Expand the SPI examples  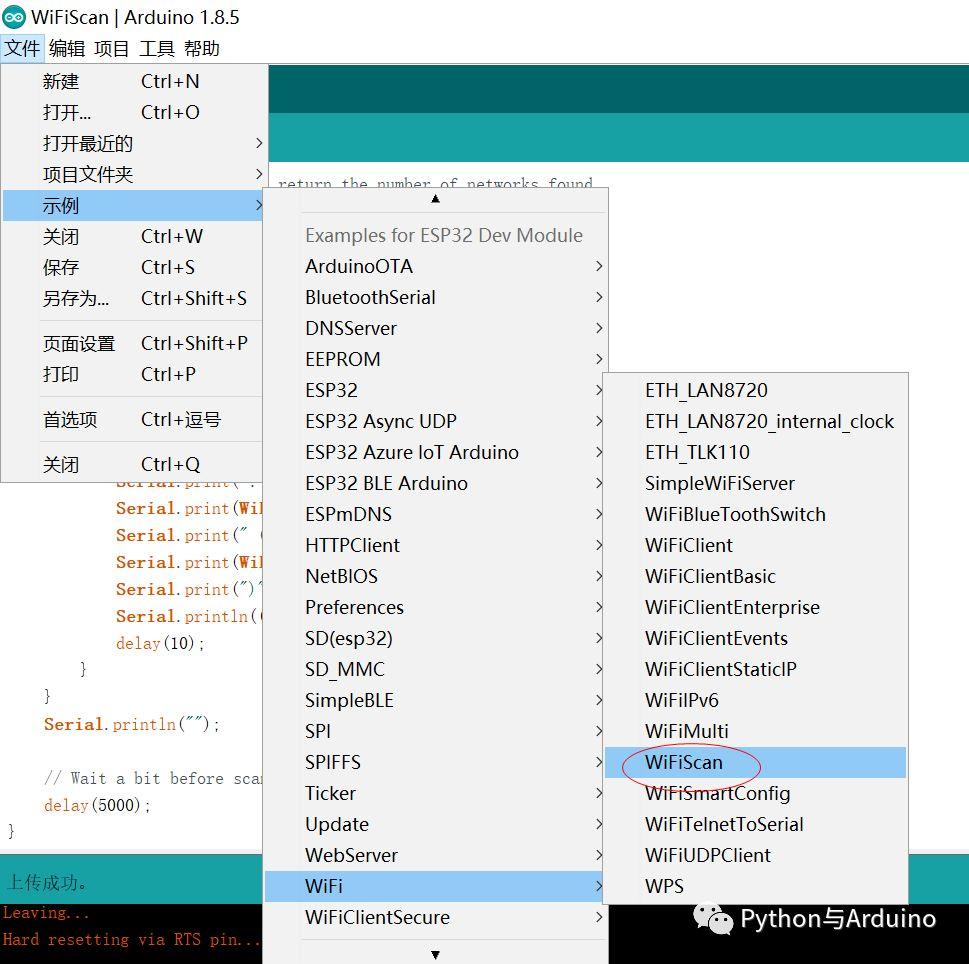434,731
